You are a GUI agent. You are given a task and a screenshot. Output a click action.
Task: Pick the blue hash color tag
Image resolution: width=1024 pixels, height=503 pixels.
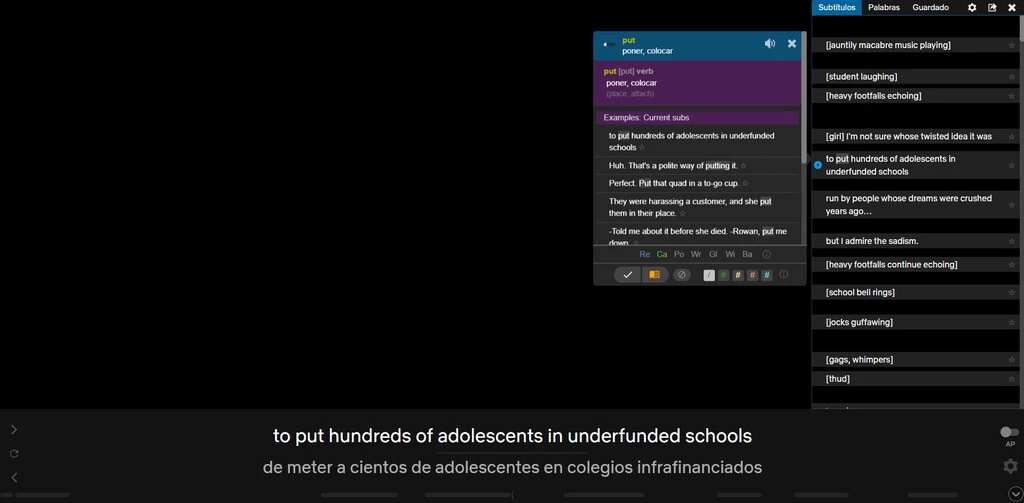[767, 275]
